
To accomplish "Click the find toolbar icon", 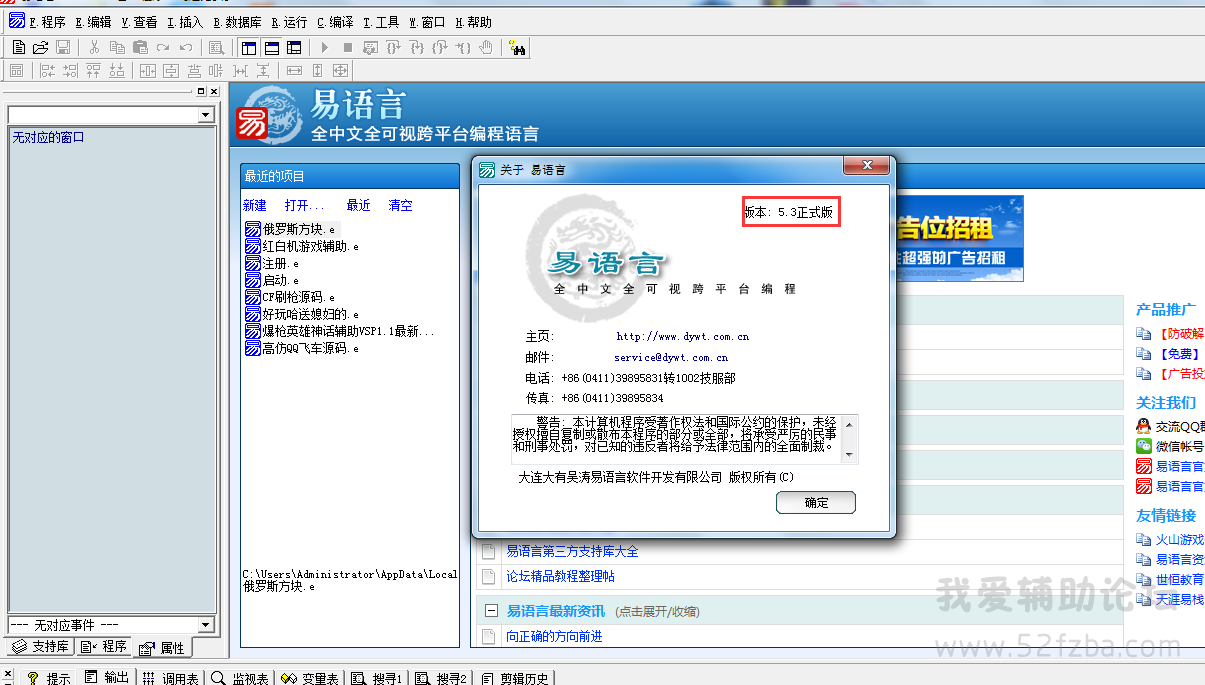I will coord(216,47).
